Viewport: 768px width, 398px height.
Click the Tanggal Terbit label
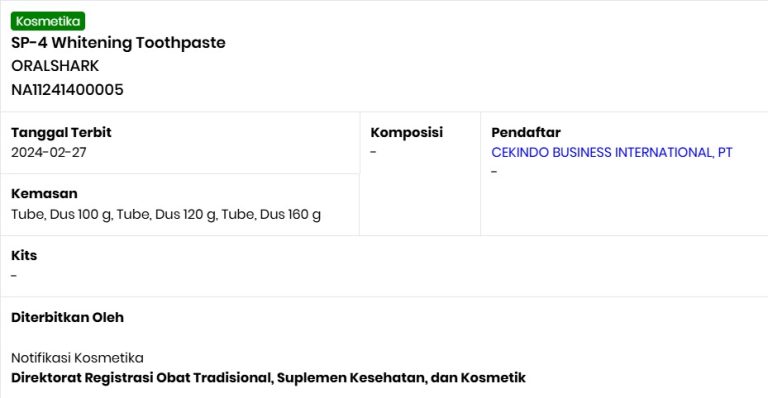pos(61,132)
